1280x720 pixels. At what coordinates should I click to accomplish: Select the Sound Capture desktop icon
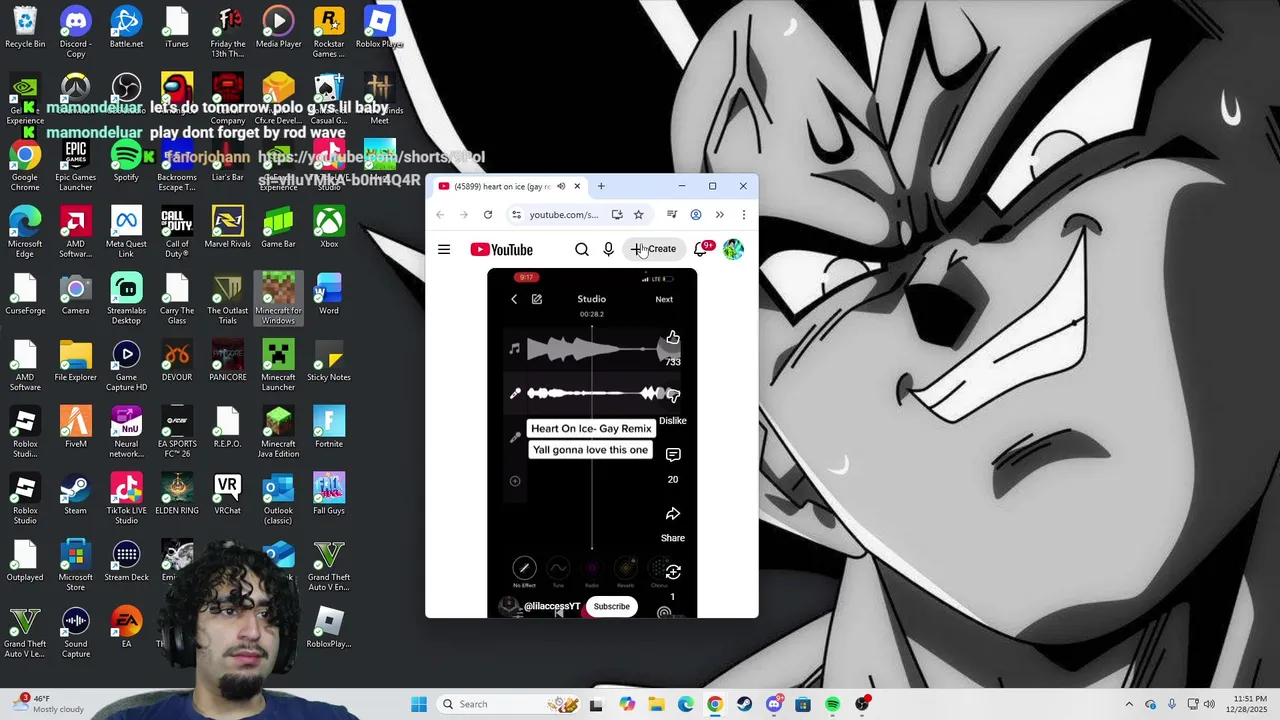75,632
